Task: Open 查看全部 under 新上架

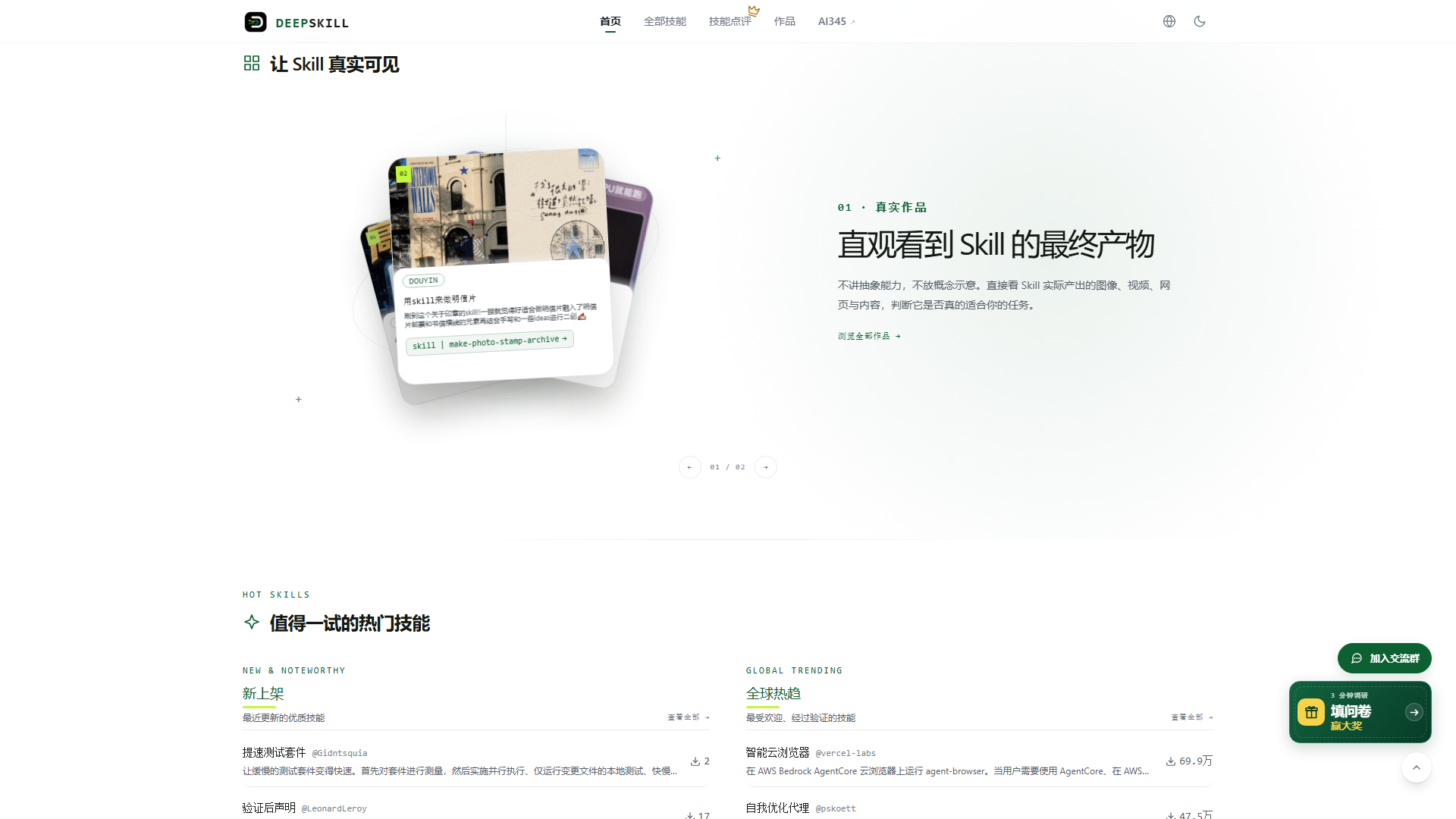Action: point(689,717)
